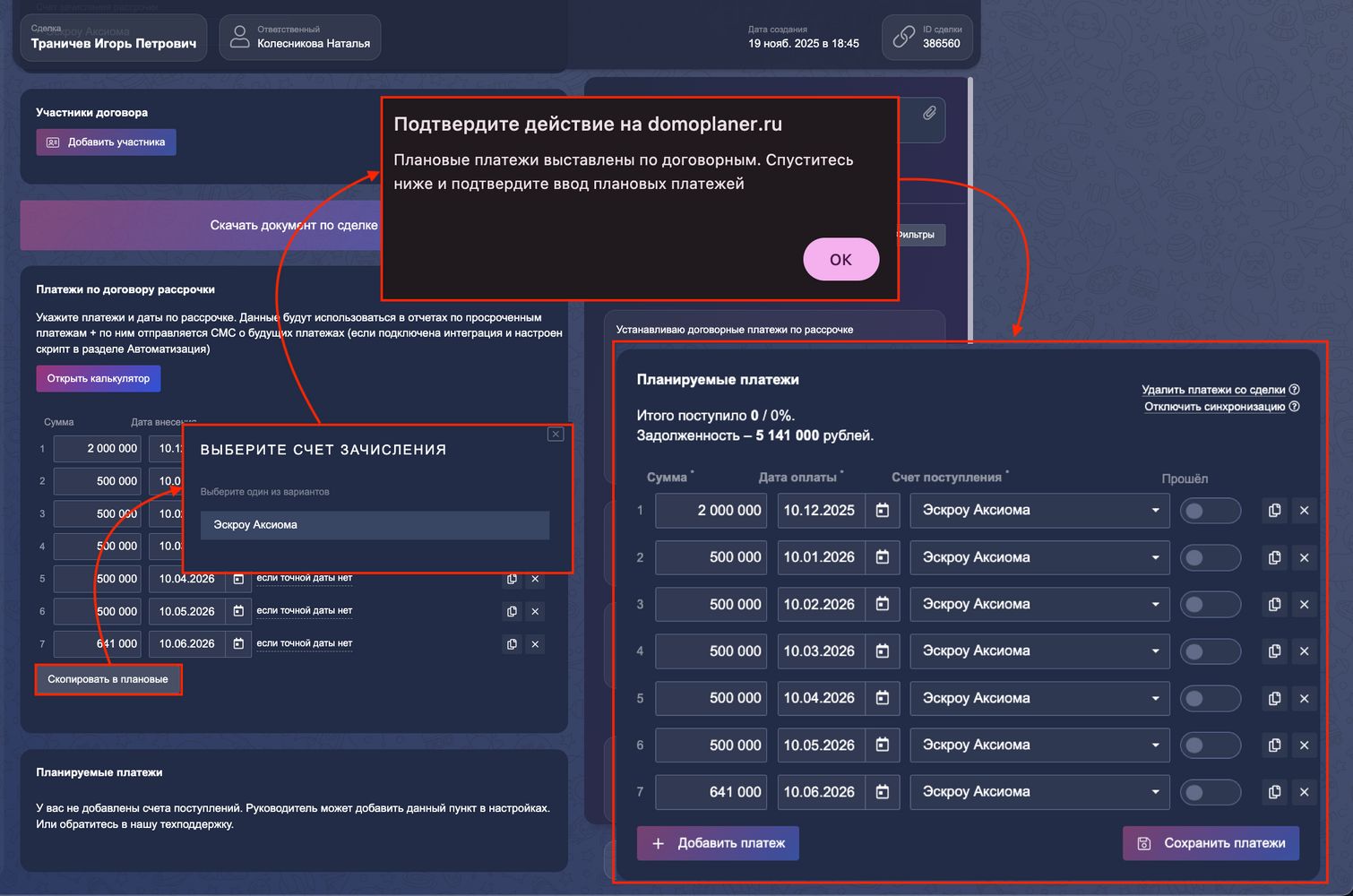Image resolution: width=1353 pixels, height=896 pixels.
Task: Open calendar for planned payment 10.06.2026
Action: (x=883, y=792)
